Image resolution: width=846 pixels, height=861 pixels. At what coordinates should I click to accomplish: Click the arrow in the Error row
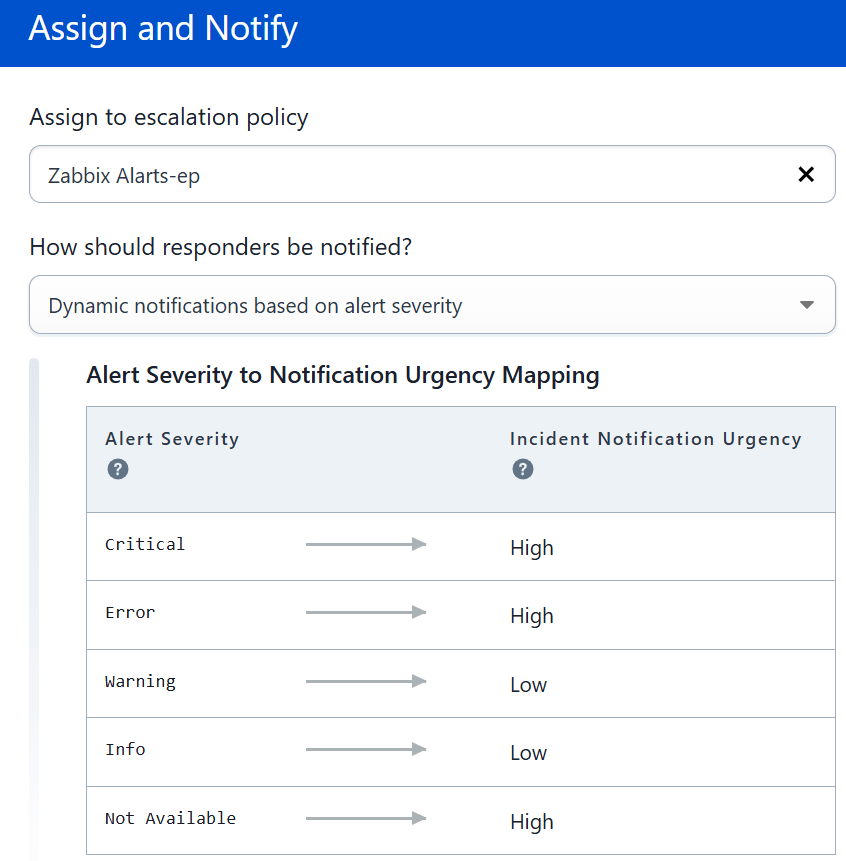click(366, 612)
